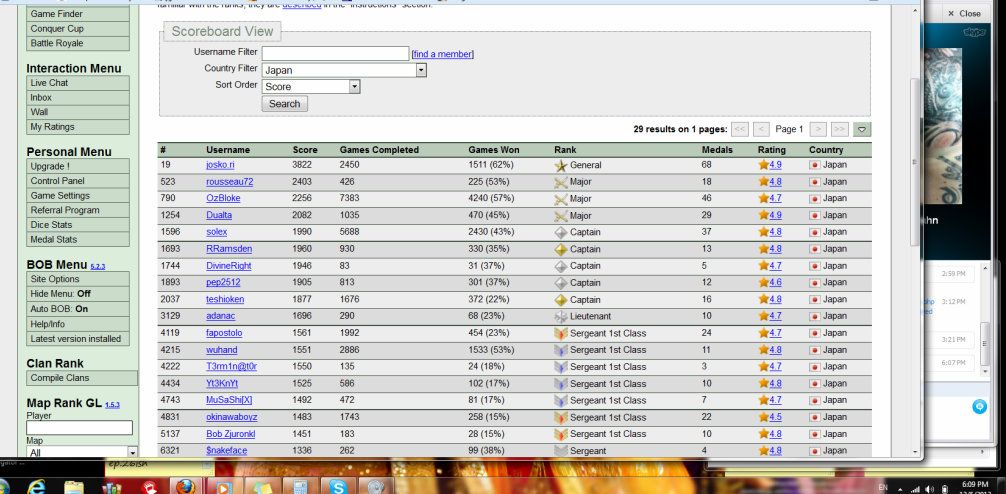Click the Lieutenant rank icon in adanac row
The image size is (1006, 494).
click(x=561, y=316)
